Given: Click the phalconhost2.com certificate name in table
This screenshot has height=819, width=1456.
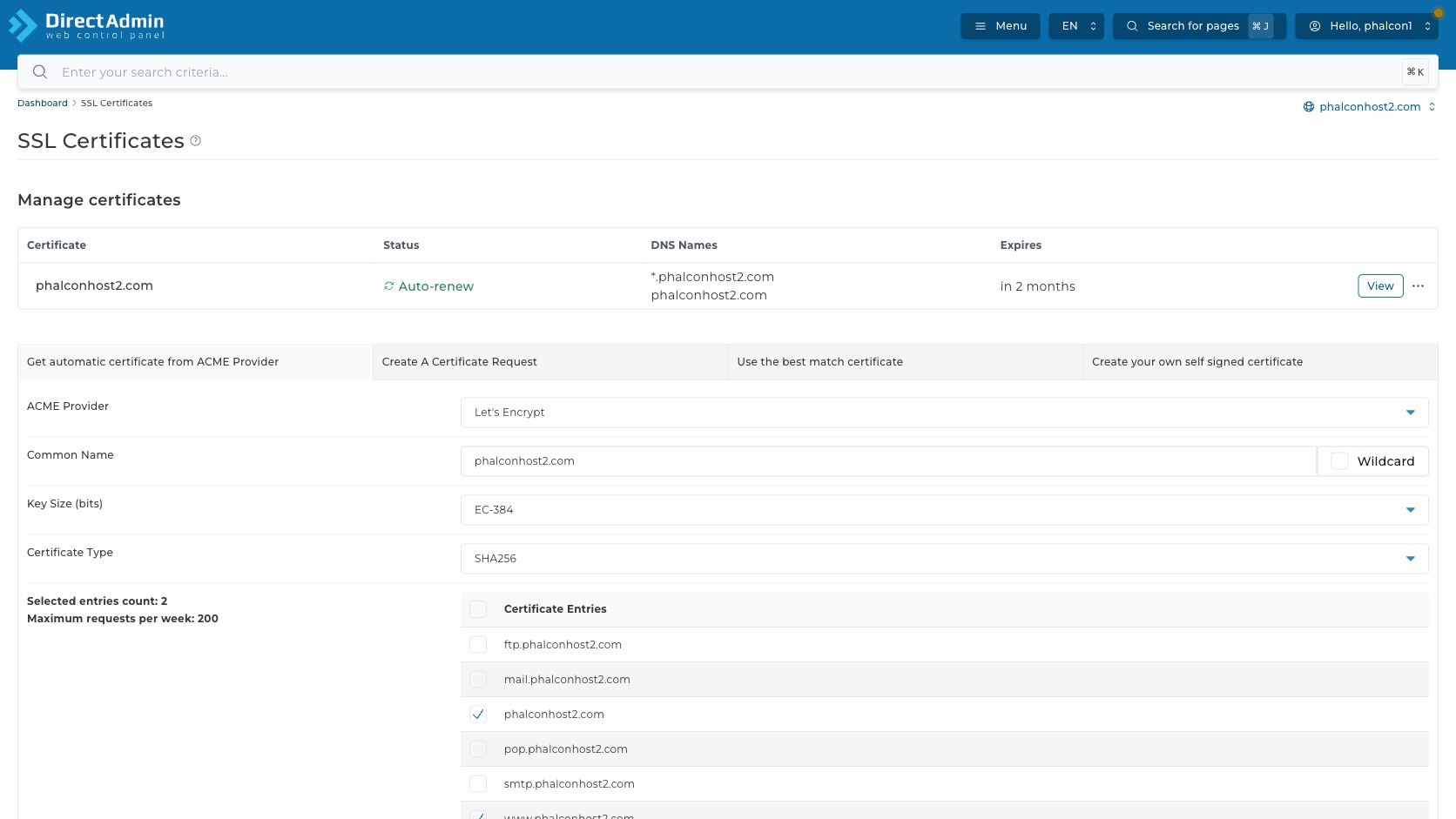Looking at the screenshot, I should [94, 285].
